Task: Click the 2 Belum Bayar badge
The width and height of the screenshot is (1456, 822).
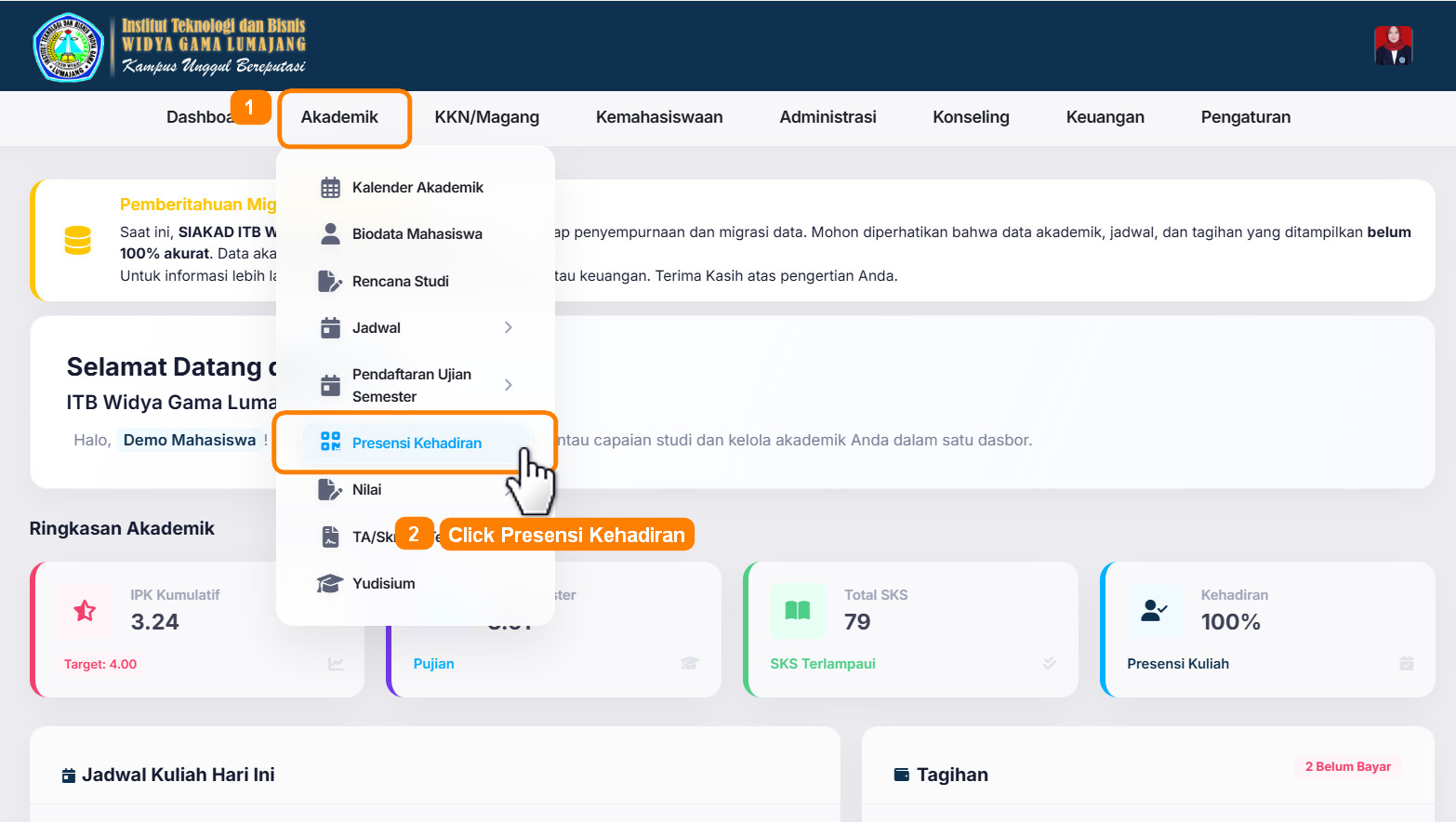Action: pos(1347,766)
